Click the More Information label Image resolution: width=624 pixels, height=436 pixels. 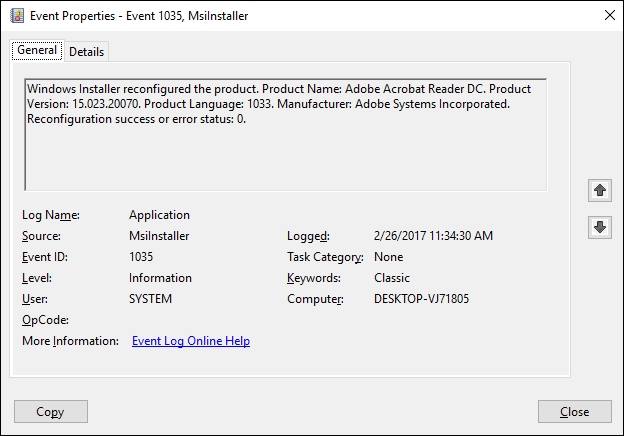point(70,341)
